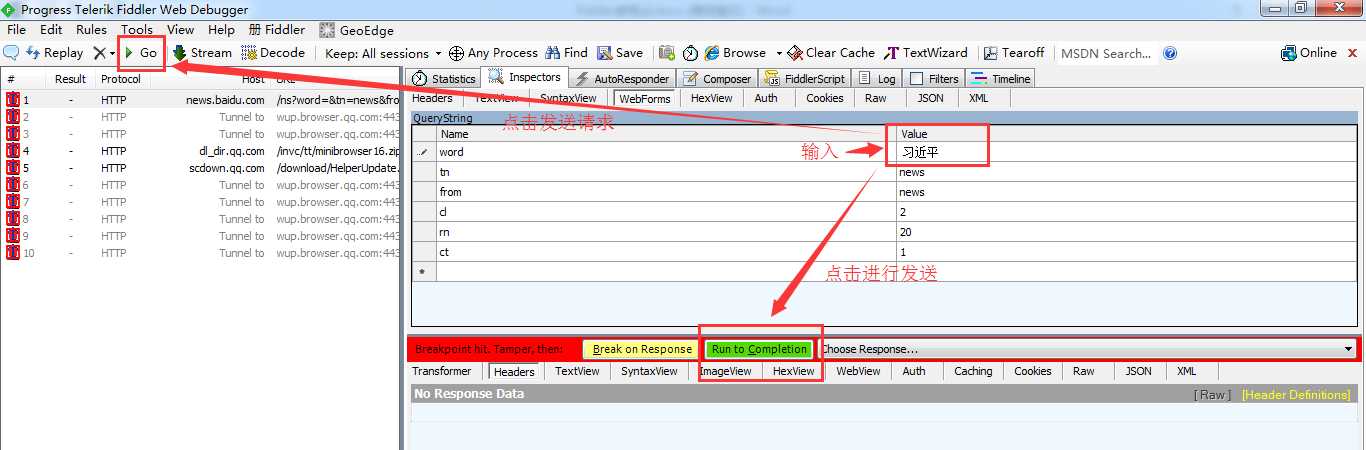This screenshot has width=1366, height=450.
Task: Expand the Browse dropdown arrow
Action: (778, 53)
